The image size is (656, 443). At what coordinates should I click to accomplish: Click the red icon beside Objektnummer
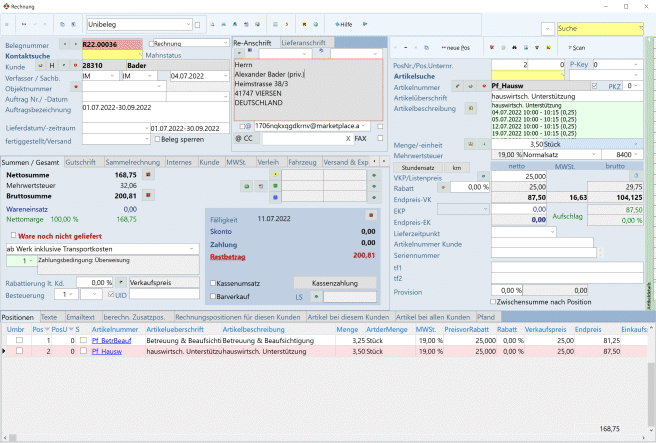click(76, 87)
